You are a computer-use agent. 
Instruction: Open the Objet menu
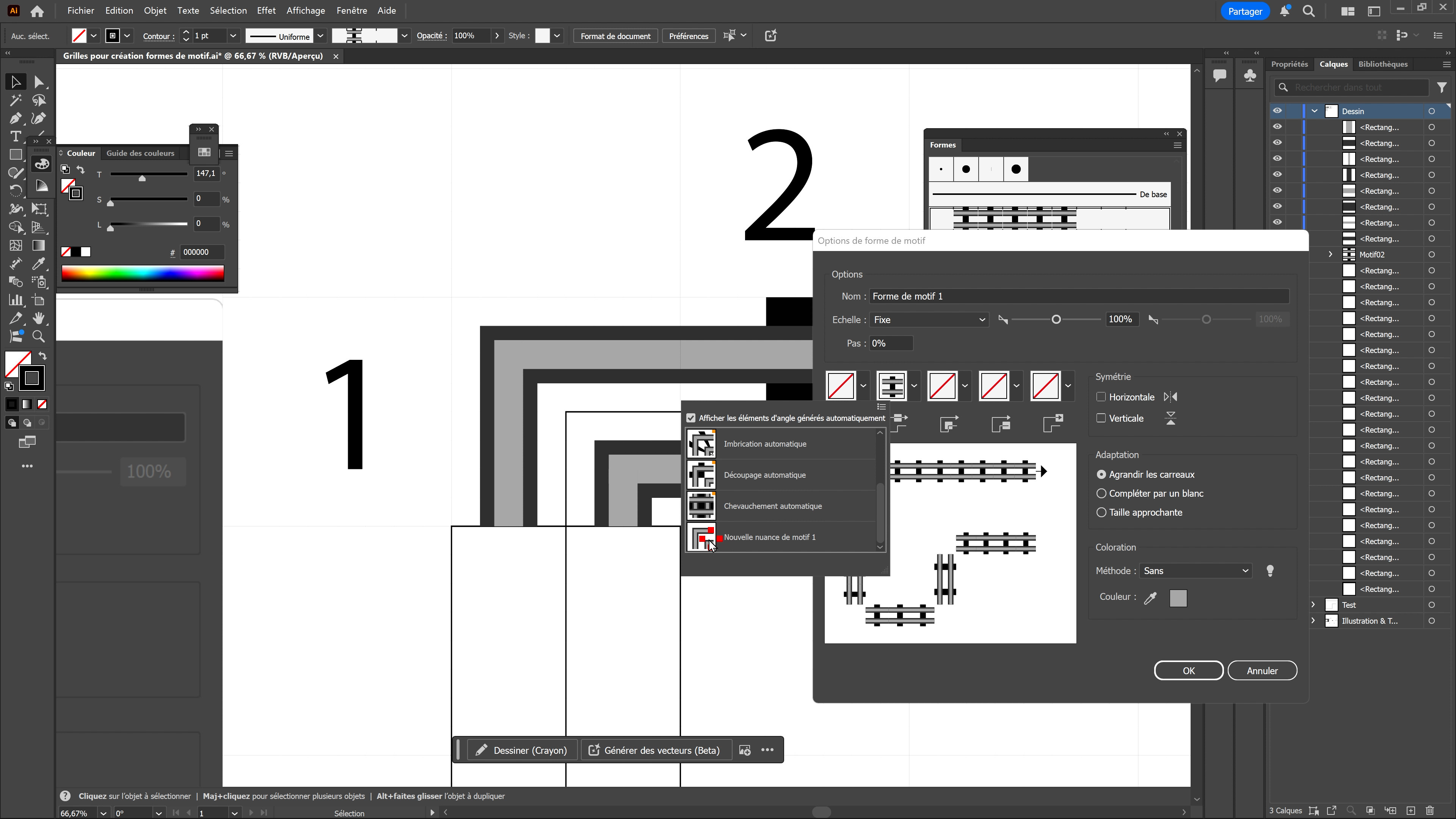tap(155, 11)
